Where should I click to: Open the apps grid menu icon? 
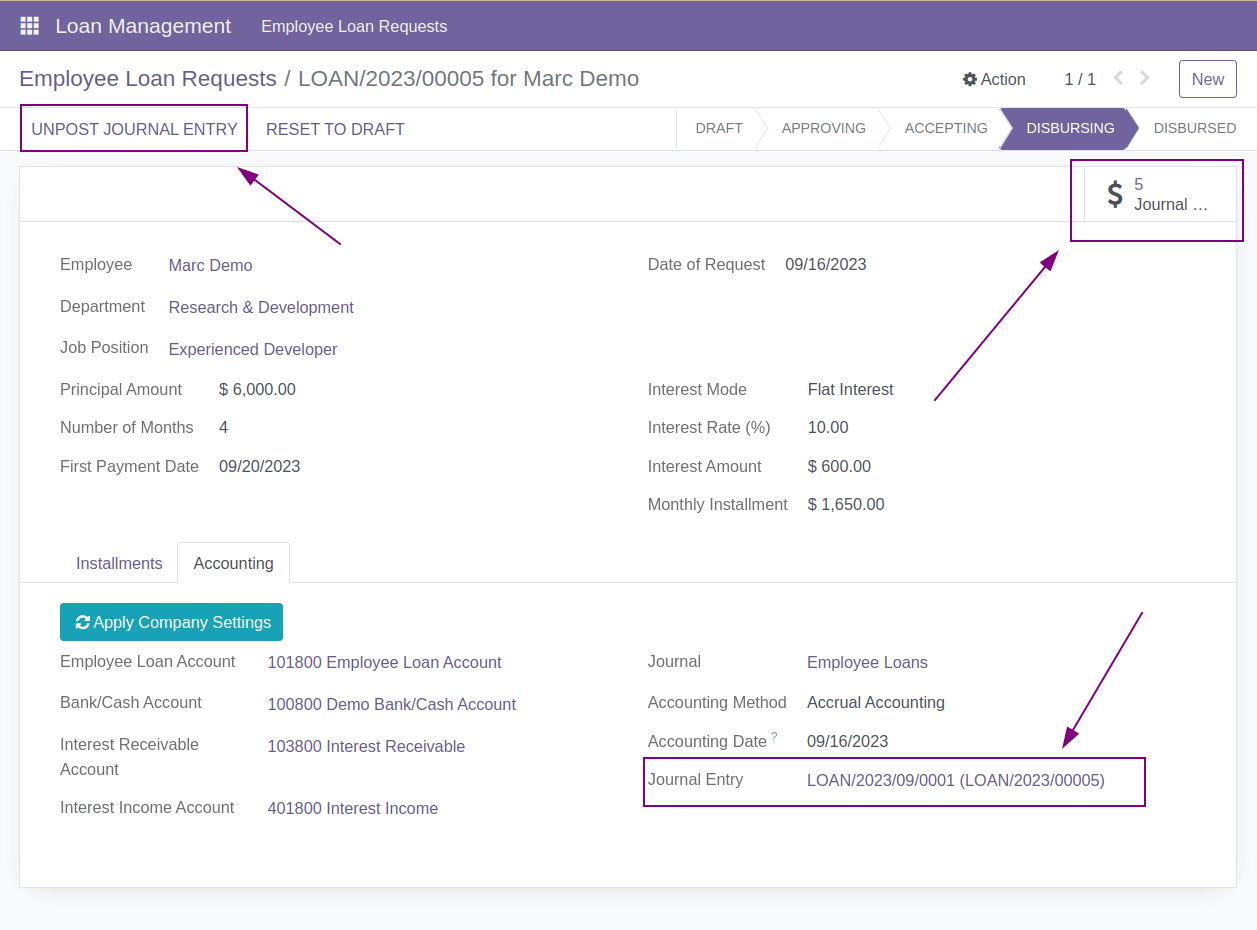(x=29, y=25)
